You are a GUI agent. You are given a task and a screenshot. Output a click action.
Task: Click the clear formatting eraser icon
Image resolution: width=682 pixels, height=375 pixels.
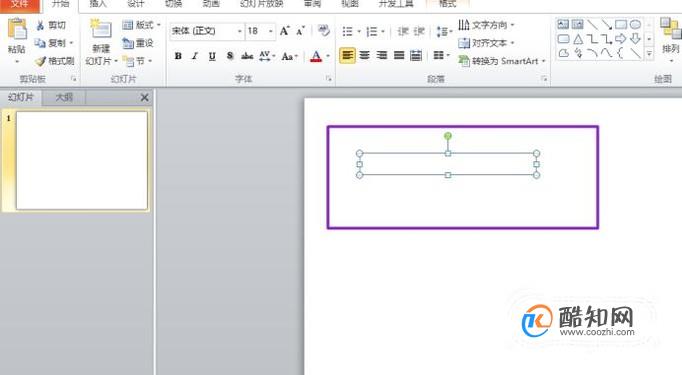click(x=323, y=30)
